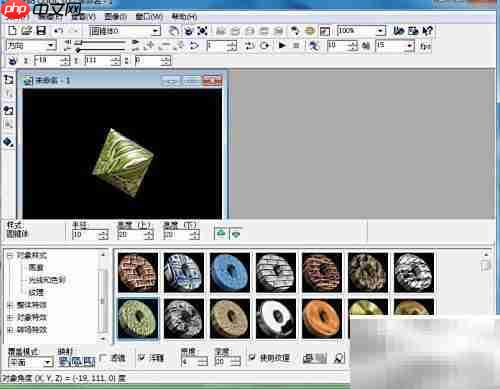This screenshot has height=389, width=500.
Task: Open the 帮助(H) menu
Action: click(x=184, y=16)
